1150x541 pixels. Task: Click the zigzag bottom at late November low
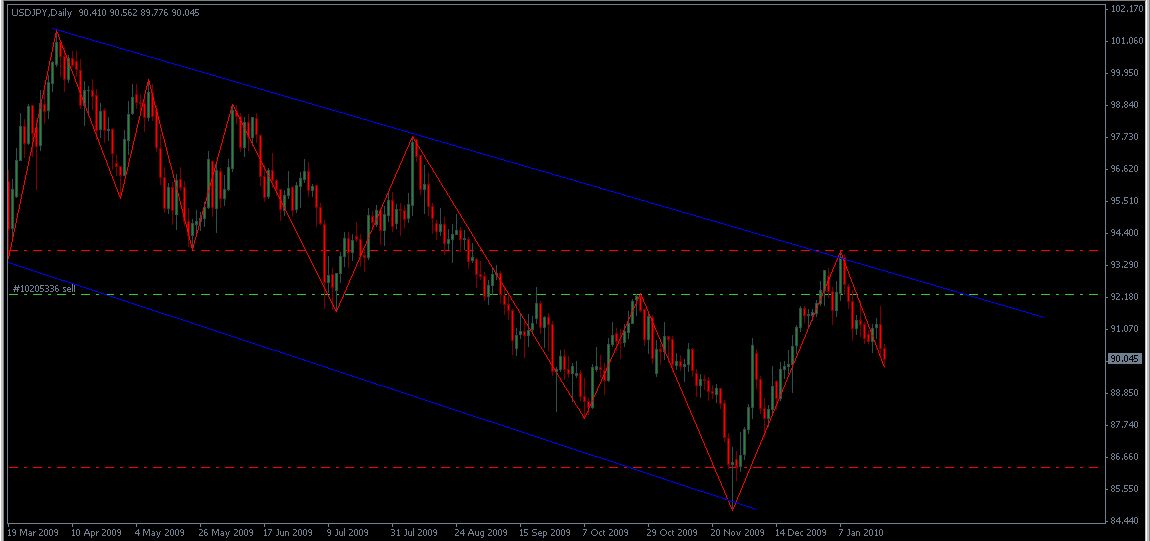click(733, 509)
